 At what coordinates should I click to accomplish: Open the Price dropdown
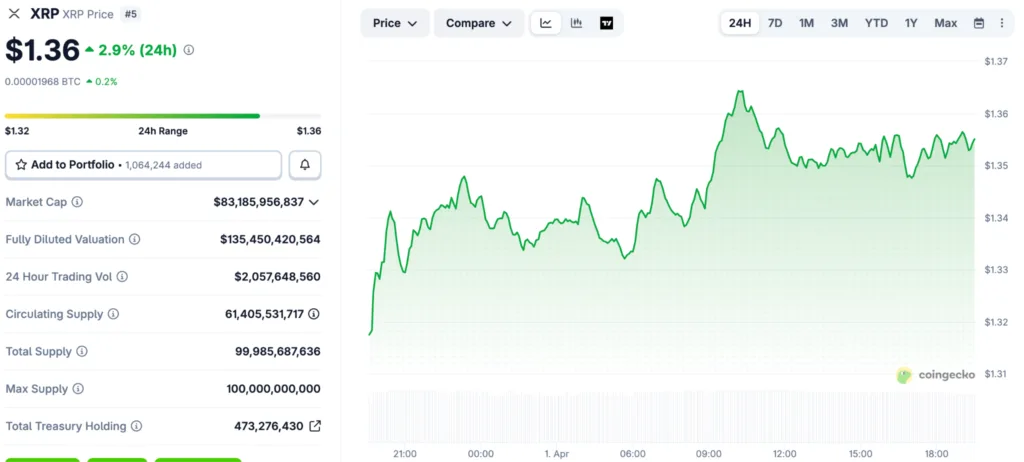click(x=395, y=23)
